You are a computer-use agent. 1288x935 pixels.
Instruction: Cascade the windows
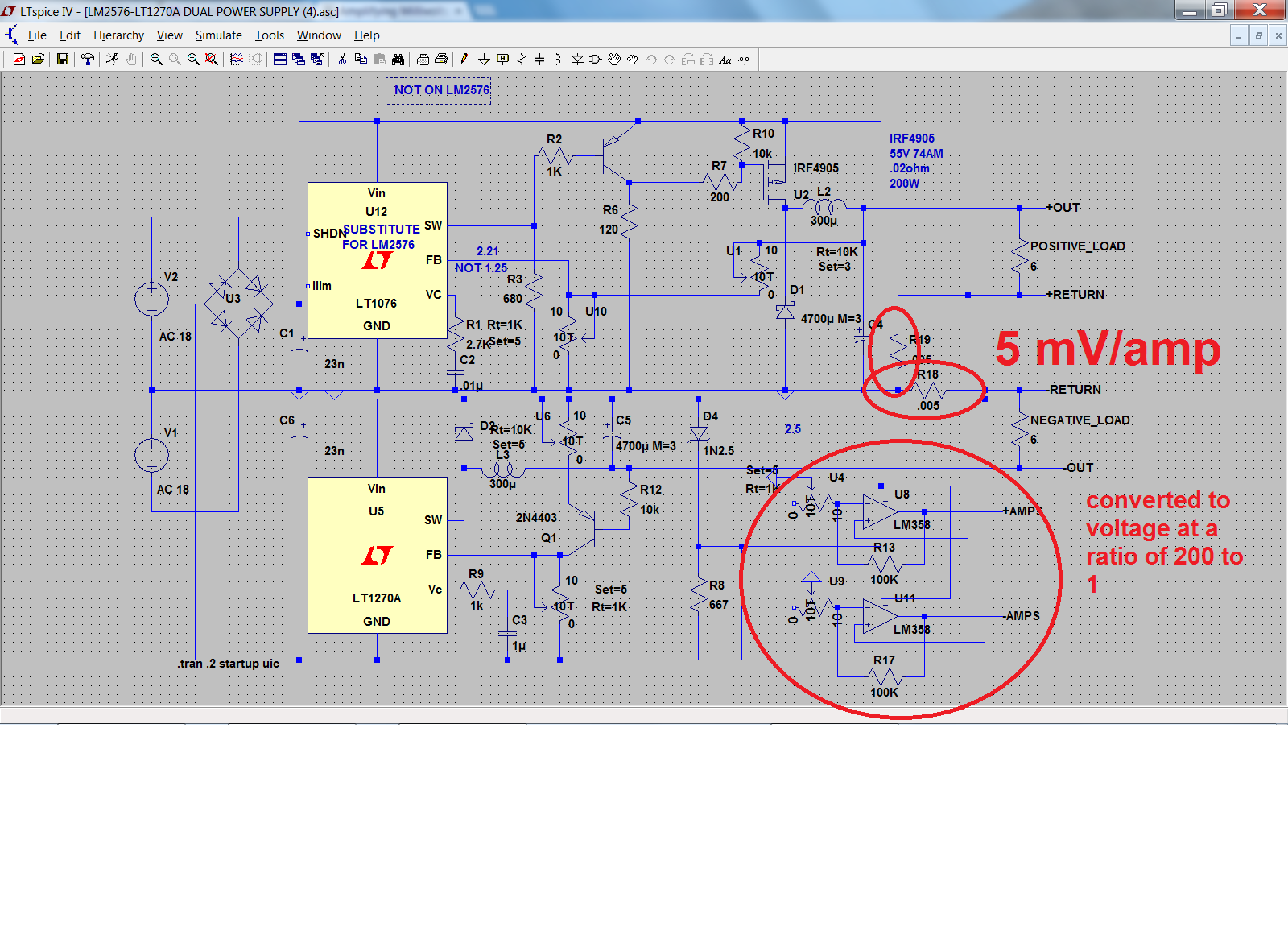(299, 59)
